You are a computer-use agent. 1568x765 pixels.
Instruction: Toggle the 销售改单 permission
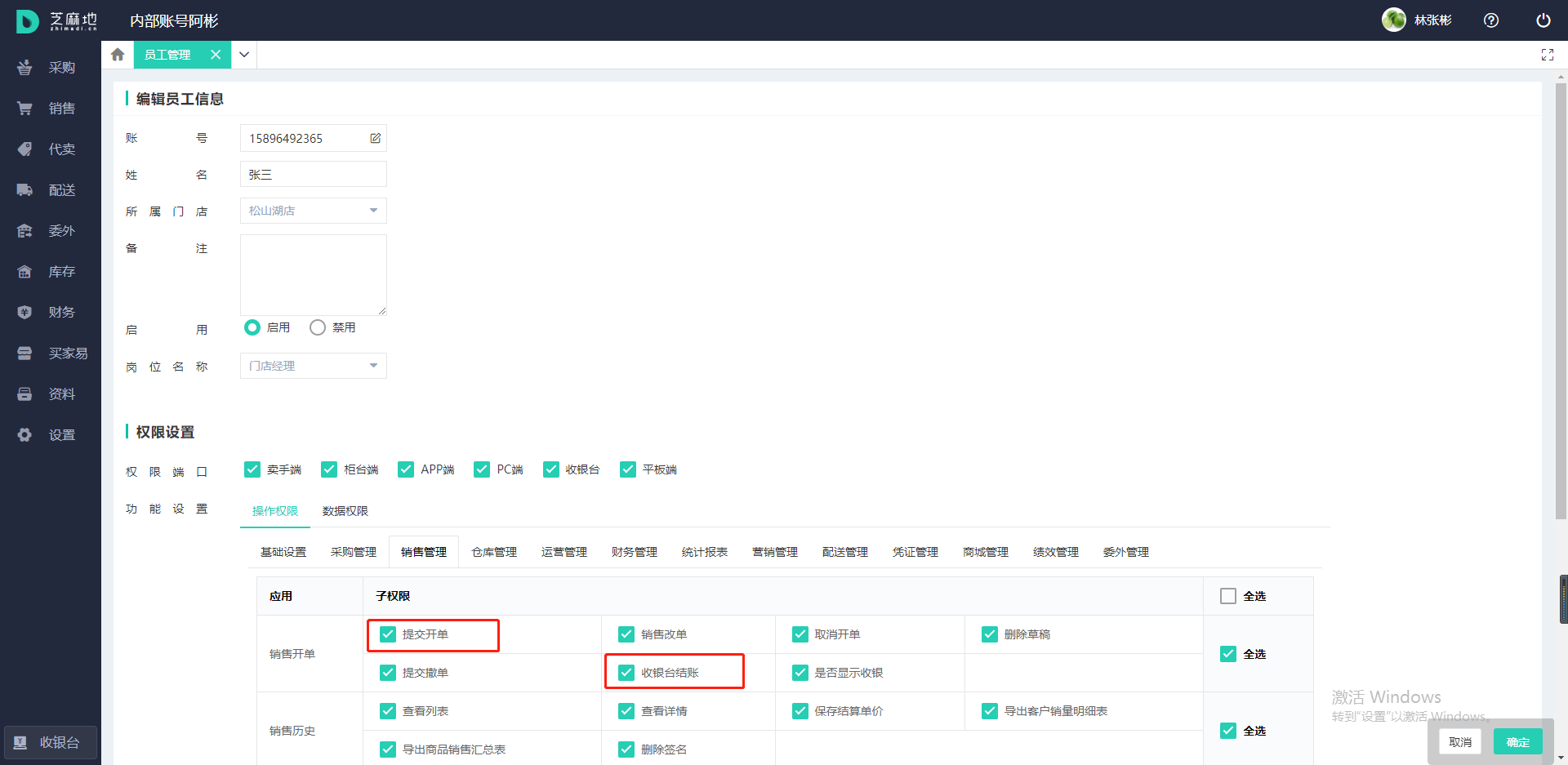tap(626, 634)
